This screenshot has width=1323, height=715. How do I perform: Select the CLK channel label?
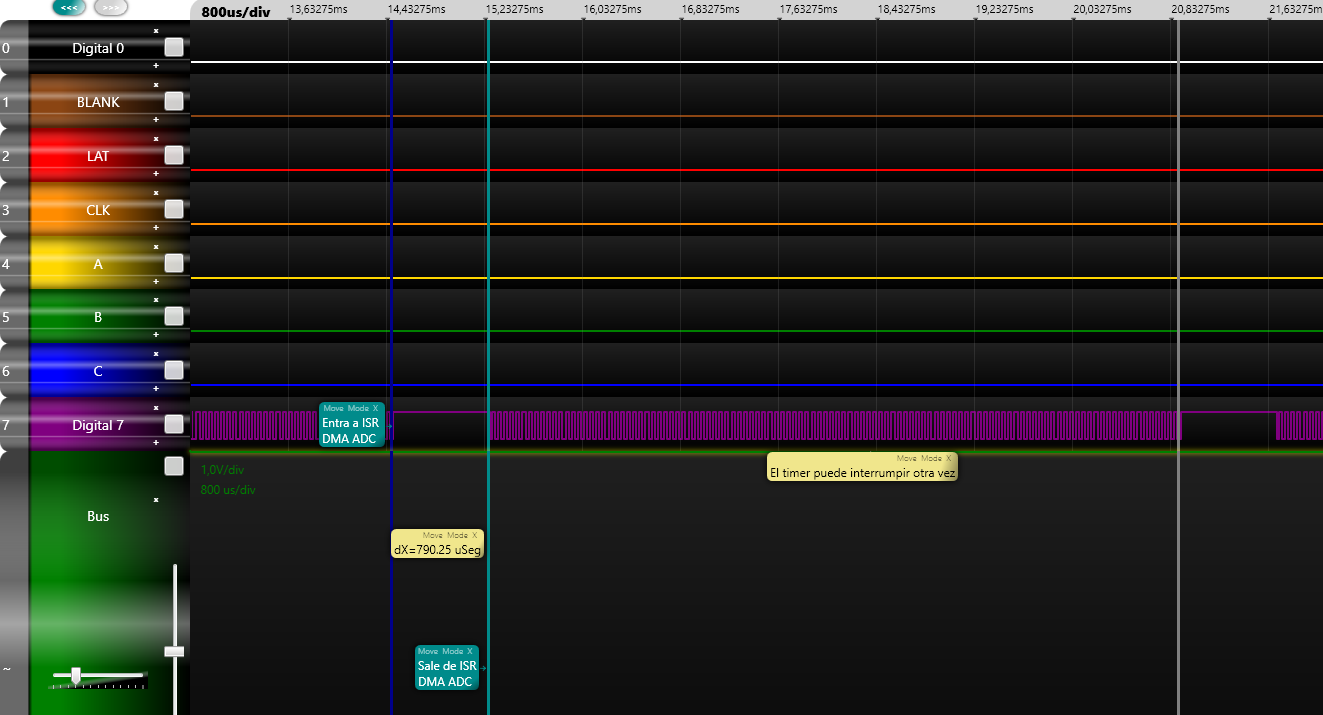click(98, 210)
